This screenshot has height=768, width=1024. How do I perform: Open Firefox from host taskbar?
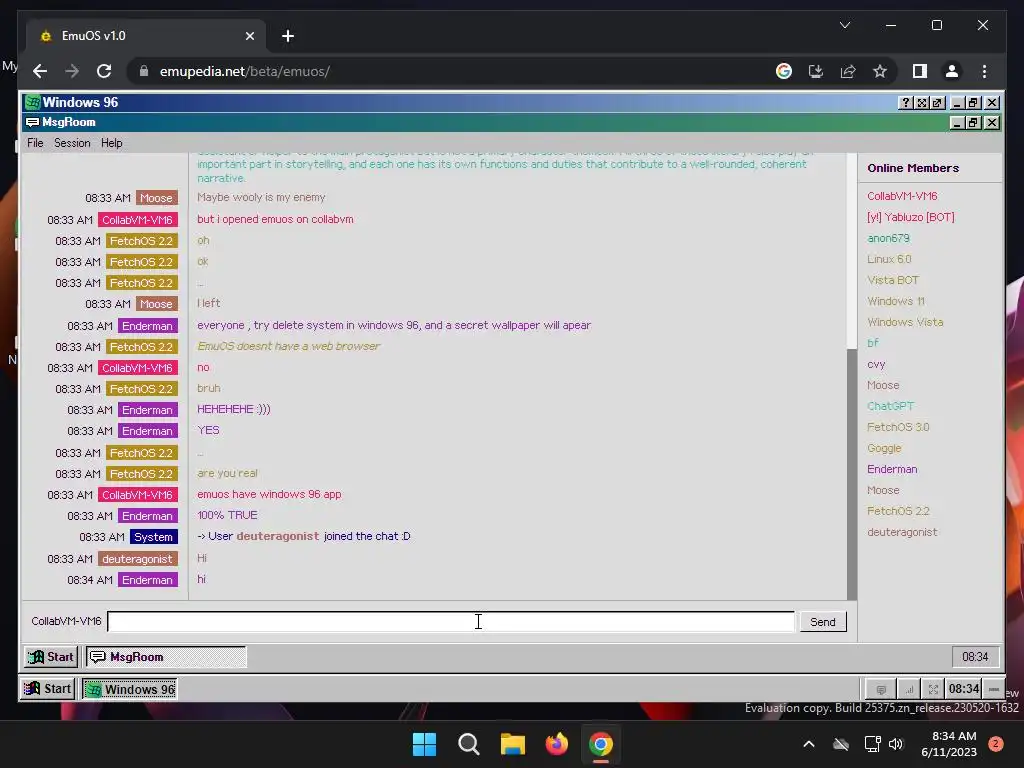tap(556, 744)
